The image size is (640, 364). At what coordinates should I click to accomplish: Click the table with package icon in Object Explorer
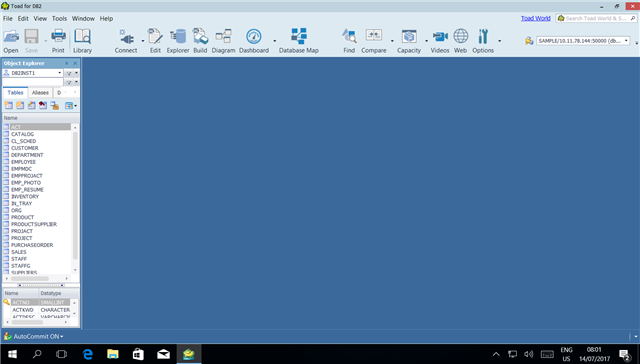[55, 106]
